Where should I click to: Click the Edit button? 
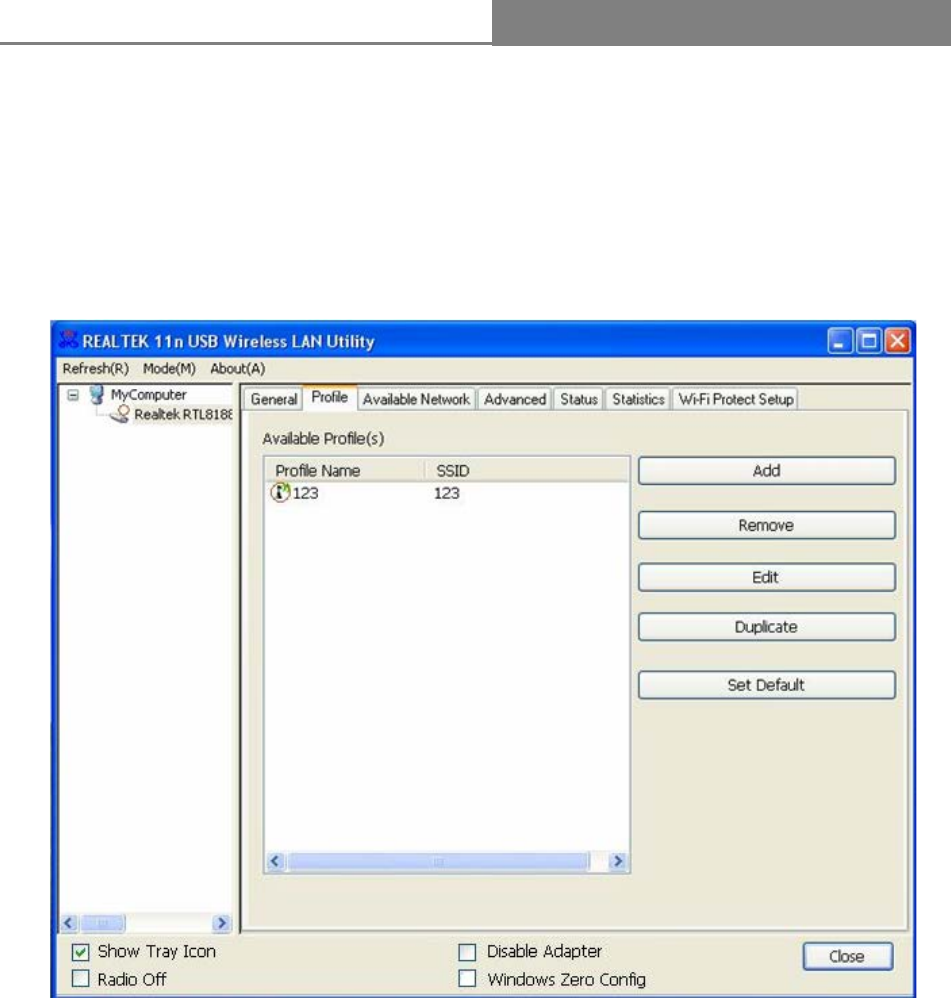tap(766, 577)
